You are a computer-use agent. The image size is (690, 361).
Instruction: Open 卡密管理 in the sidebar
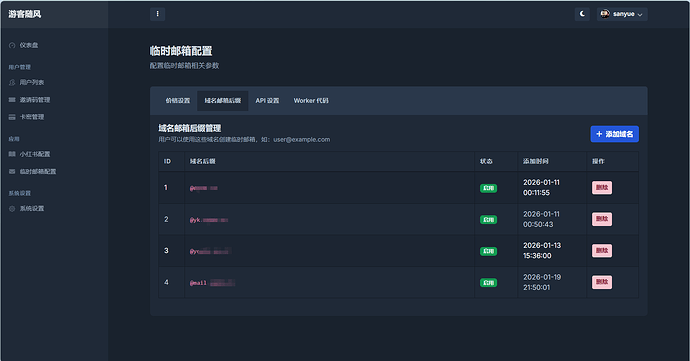[32, 117]
